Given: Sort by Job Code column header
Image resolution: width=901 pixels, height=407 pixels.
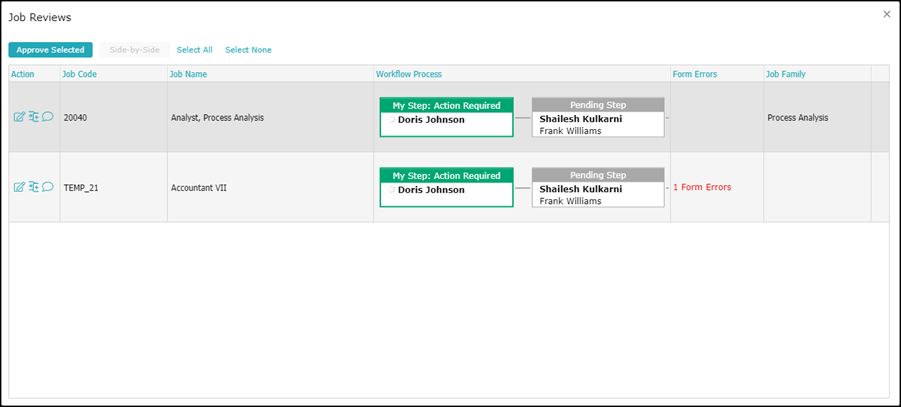Looking at the screenshot, I should coord(78,74).
